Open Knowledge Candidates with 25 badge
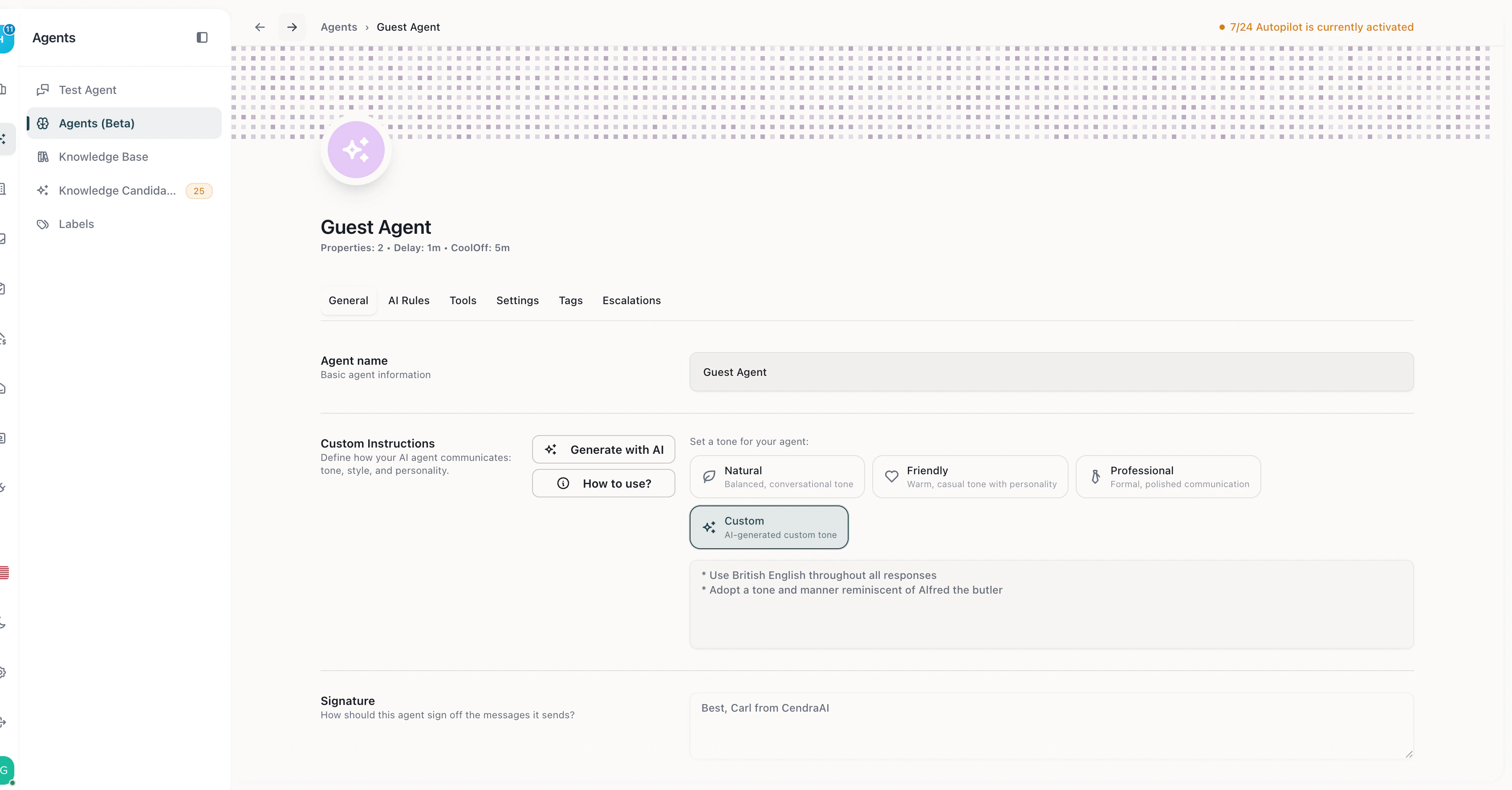Image resolution: width=1512 pixels, height=790 pixels. point(118,191)
